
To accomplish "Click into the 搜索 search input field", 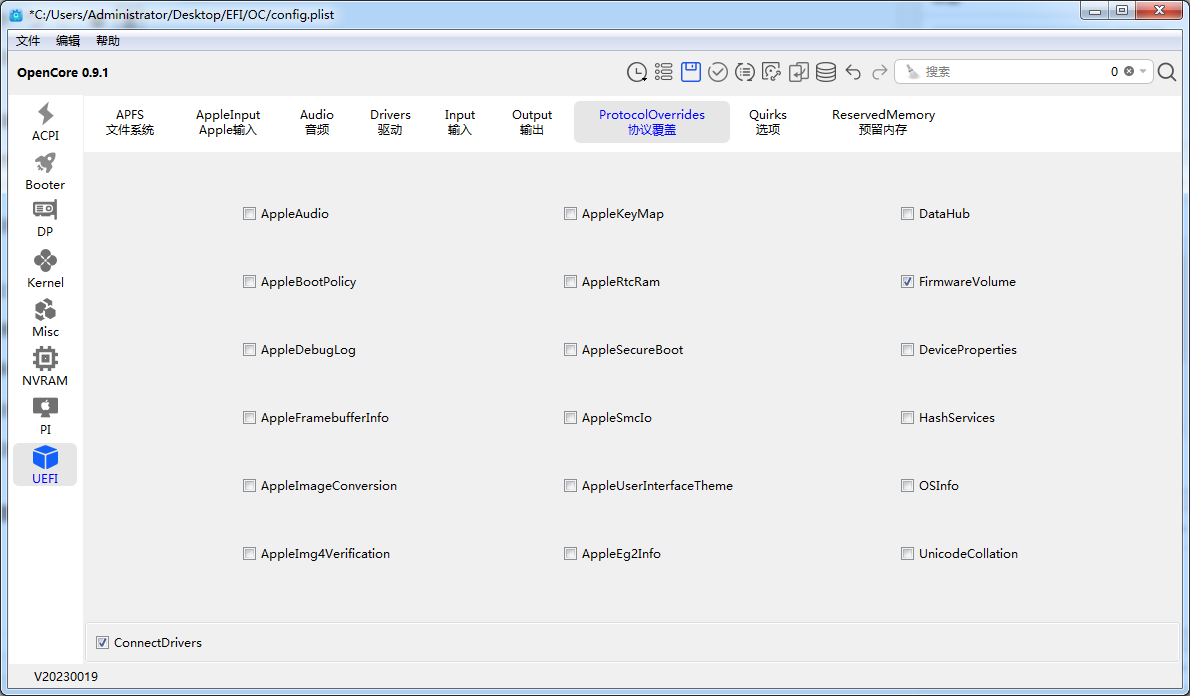I will tap(1010, 72).
